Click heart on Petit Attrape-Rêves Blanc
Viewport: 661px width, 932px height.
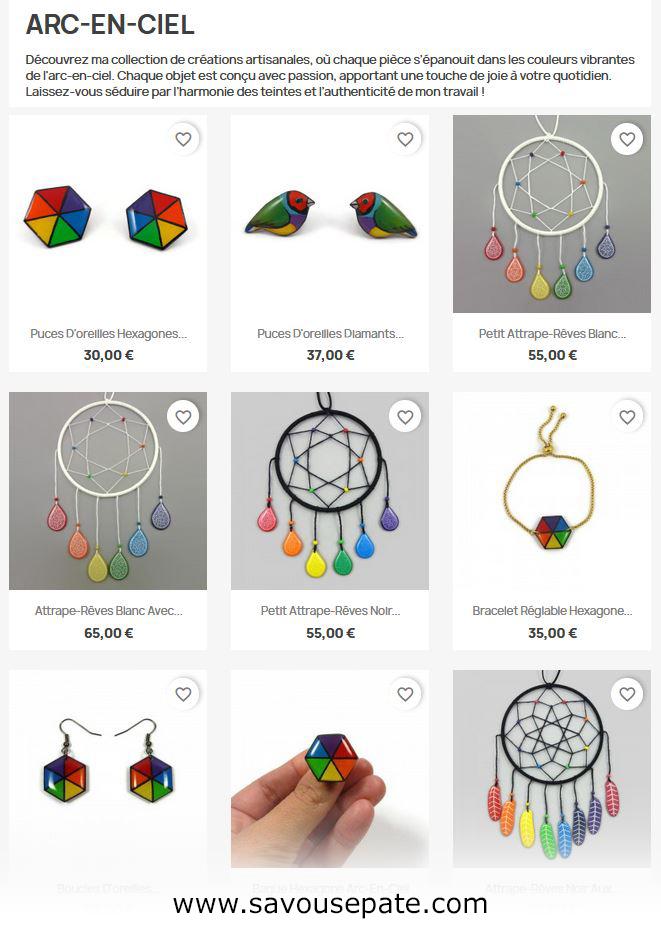[x=627, y=139]
